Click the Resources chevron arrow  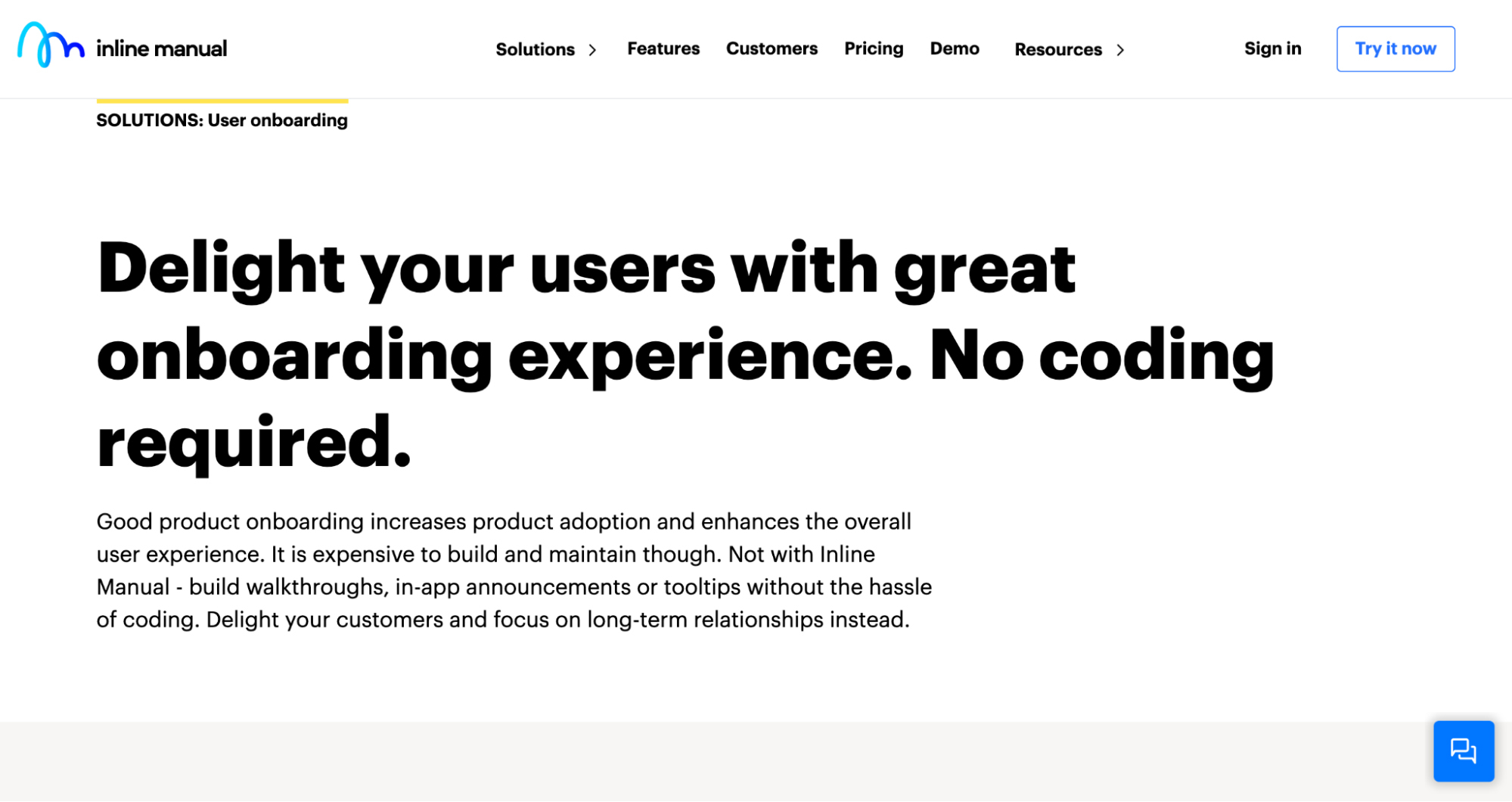pos(1120,49)
